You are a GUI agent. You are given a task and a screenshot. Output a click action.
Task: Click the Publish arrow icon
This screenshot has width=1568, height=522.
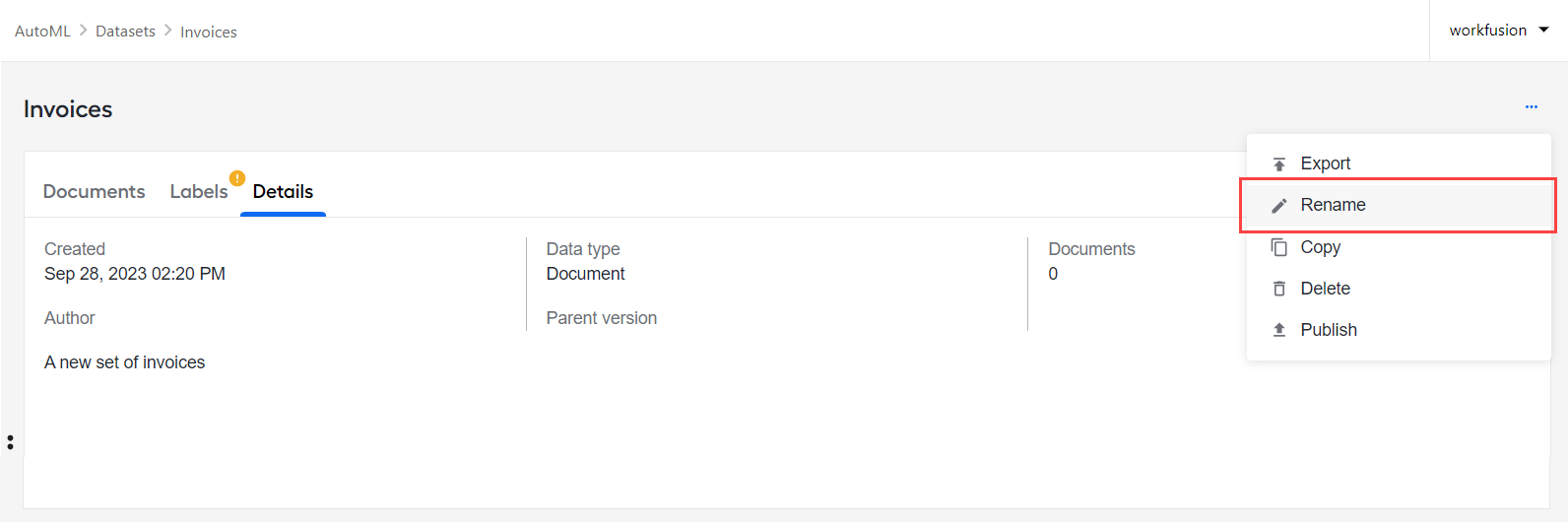click(x=1279, y=330)
